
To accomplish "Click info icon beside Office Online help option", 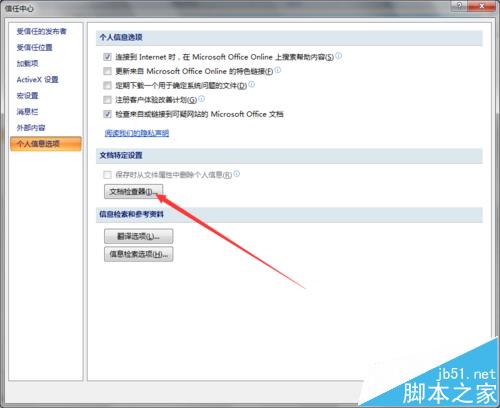I will pos(338,56).
